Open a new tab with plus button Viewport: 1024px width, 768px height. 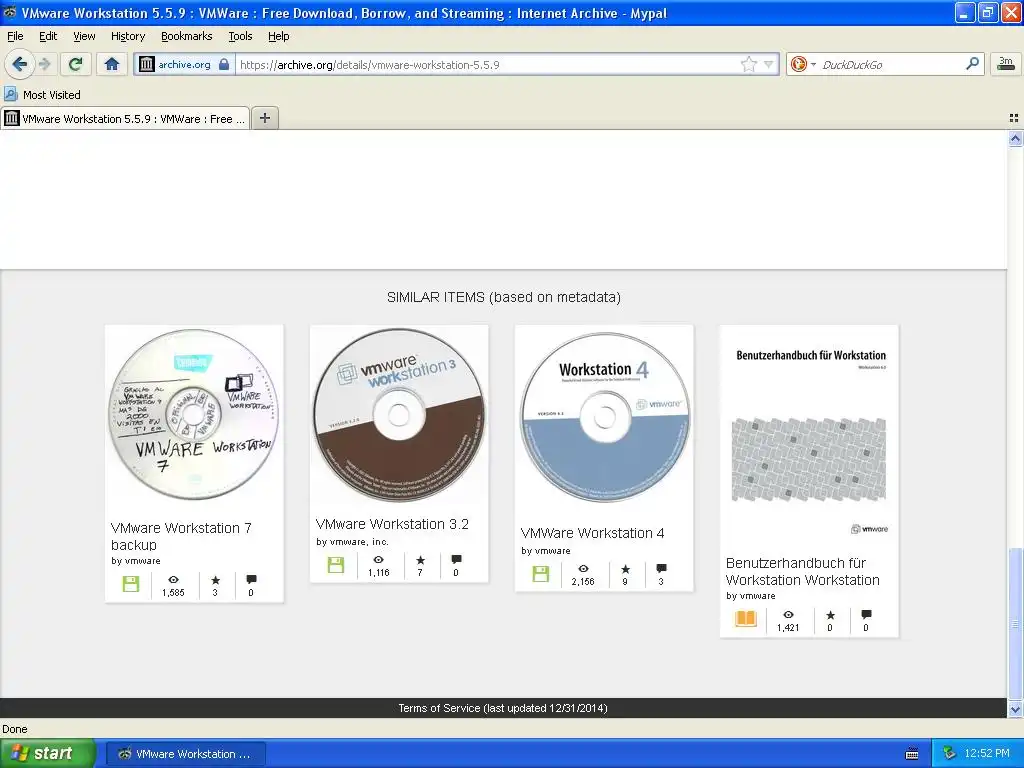[264, 118]
